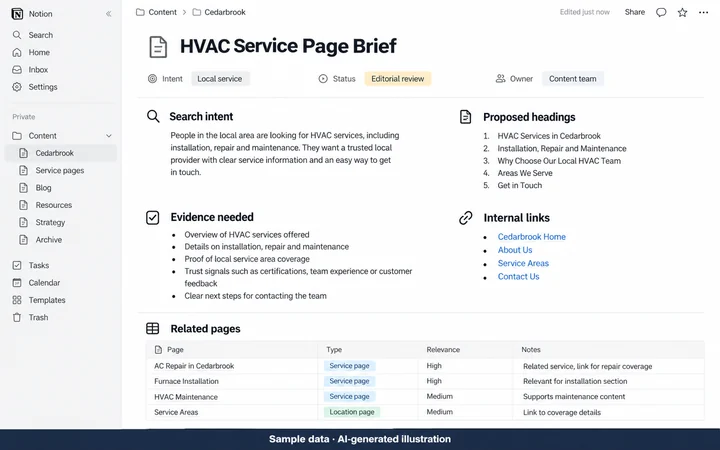
Task: Click the Related pages table icon
Action: [x=153, y=329]
